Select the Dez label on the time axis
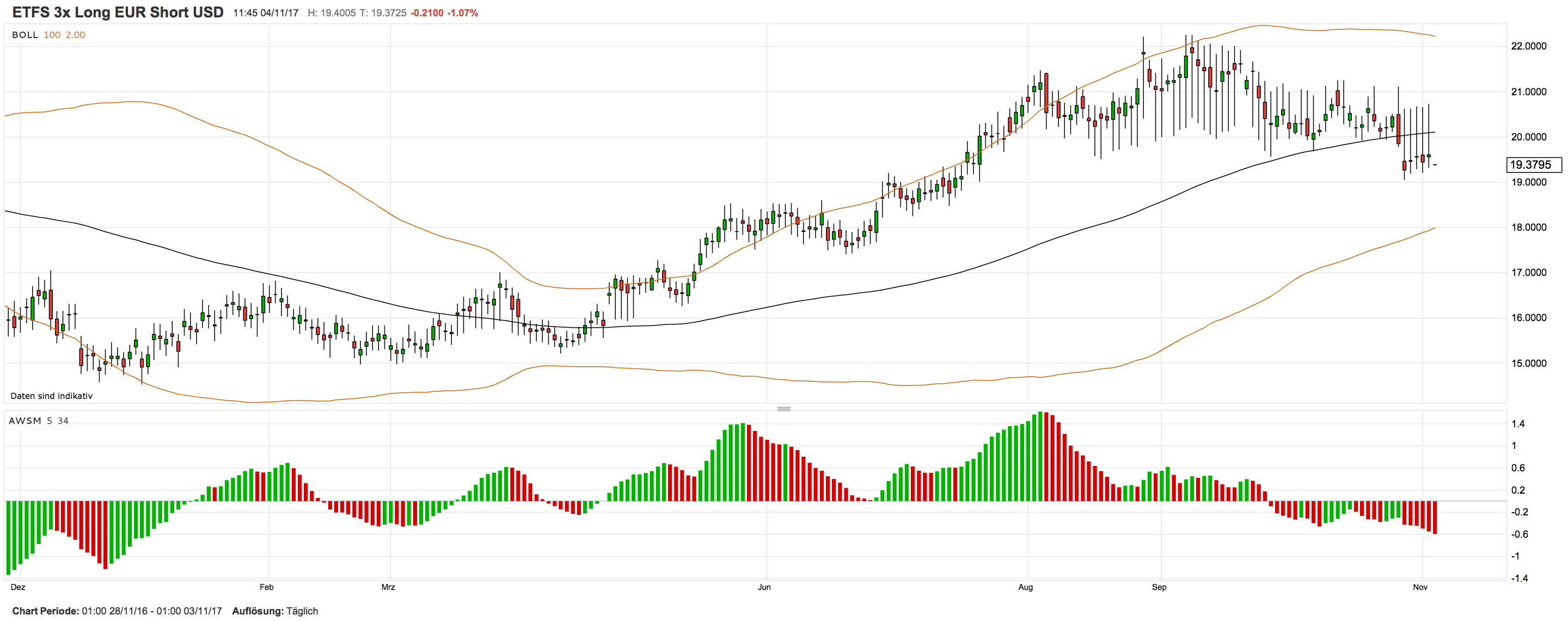 (20, 588)
